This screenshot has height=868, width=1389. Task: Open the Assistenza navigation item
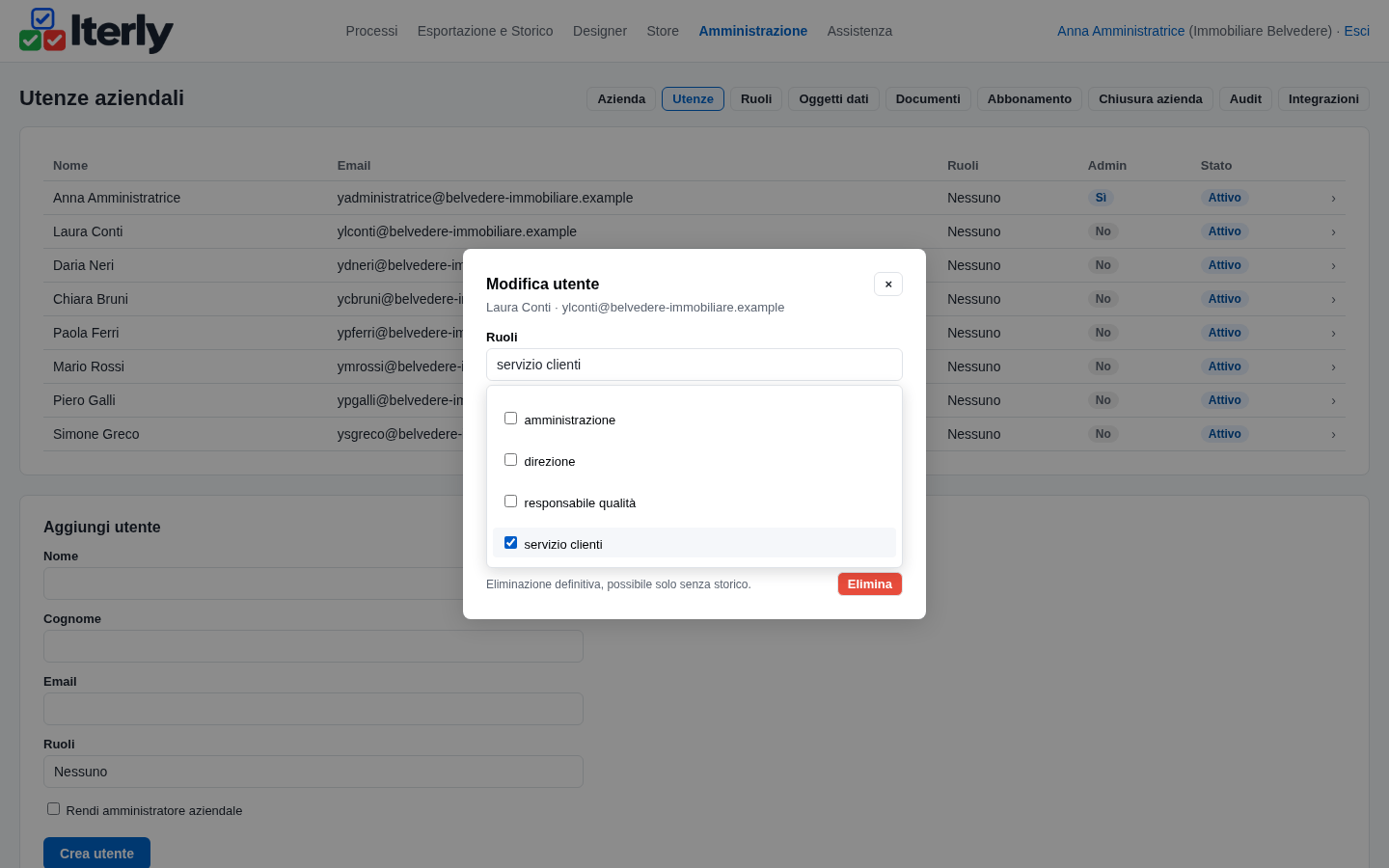tap(859, 31)
